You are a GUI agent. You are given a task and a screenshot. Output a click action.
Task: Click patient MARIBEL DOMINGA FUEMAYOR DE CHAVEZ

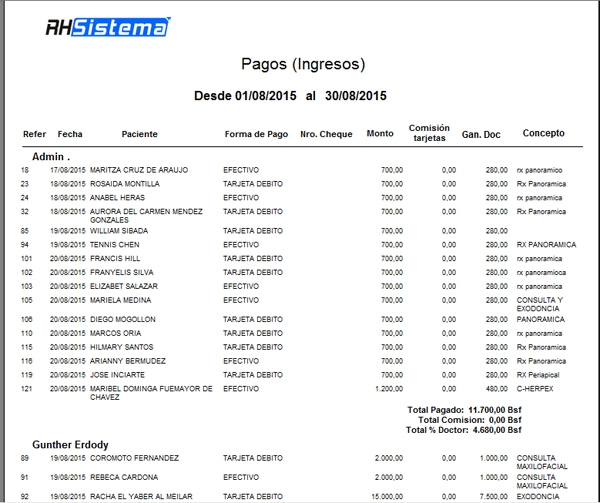[x=151, y=393]
